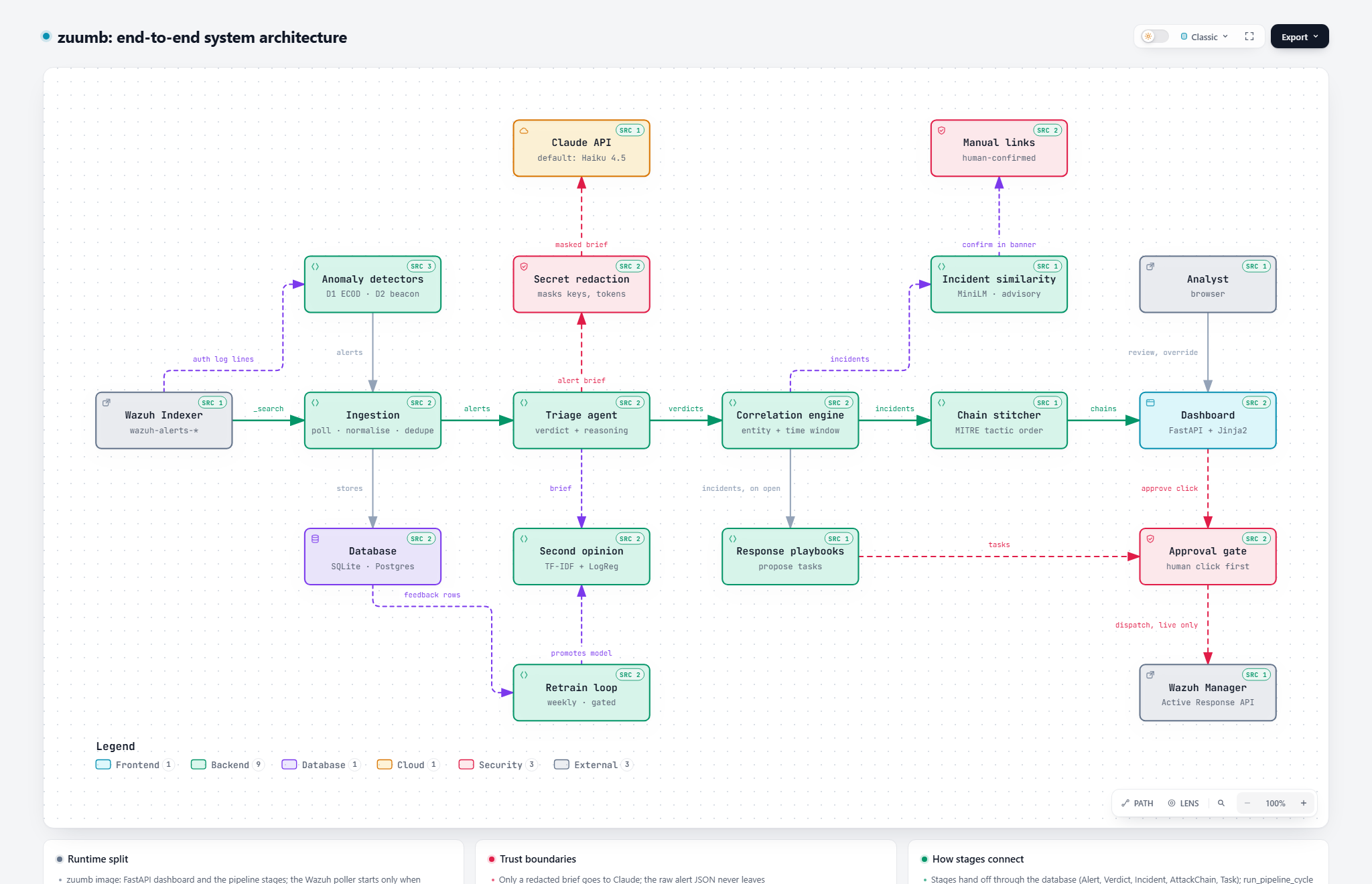Enter fullscreen diagram view
The height and width of the screenshot is (884, 1372).
tap(1249, 37)
